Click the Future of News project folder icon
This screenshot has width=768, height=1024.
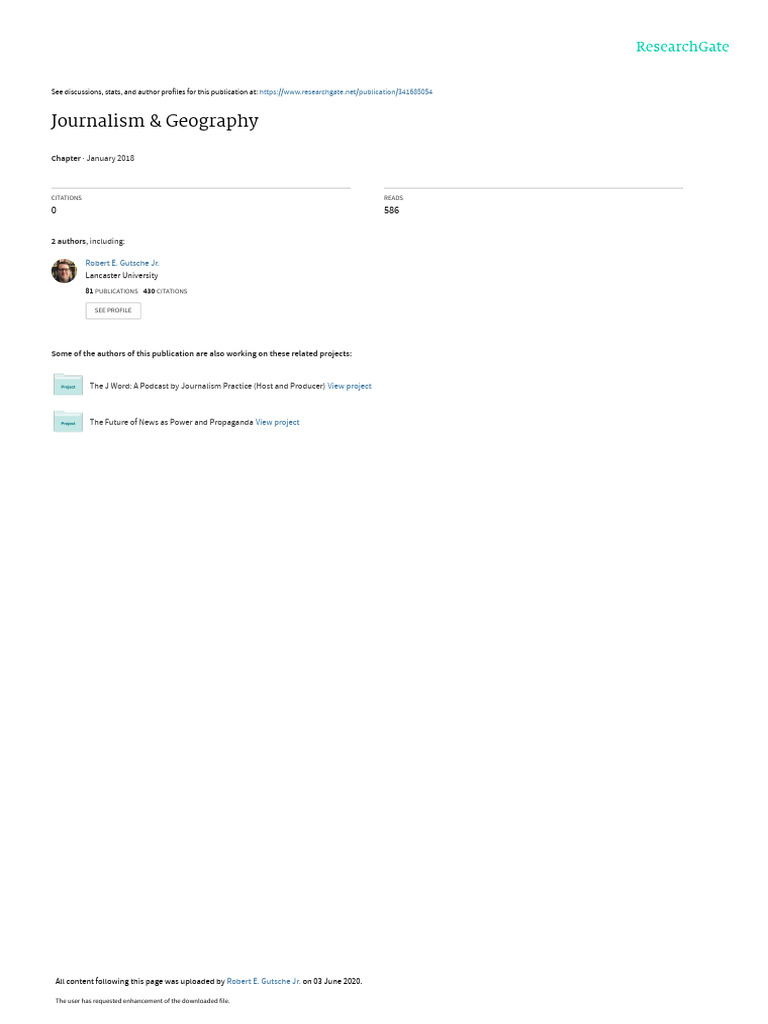(x=68, y=422)
